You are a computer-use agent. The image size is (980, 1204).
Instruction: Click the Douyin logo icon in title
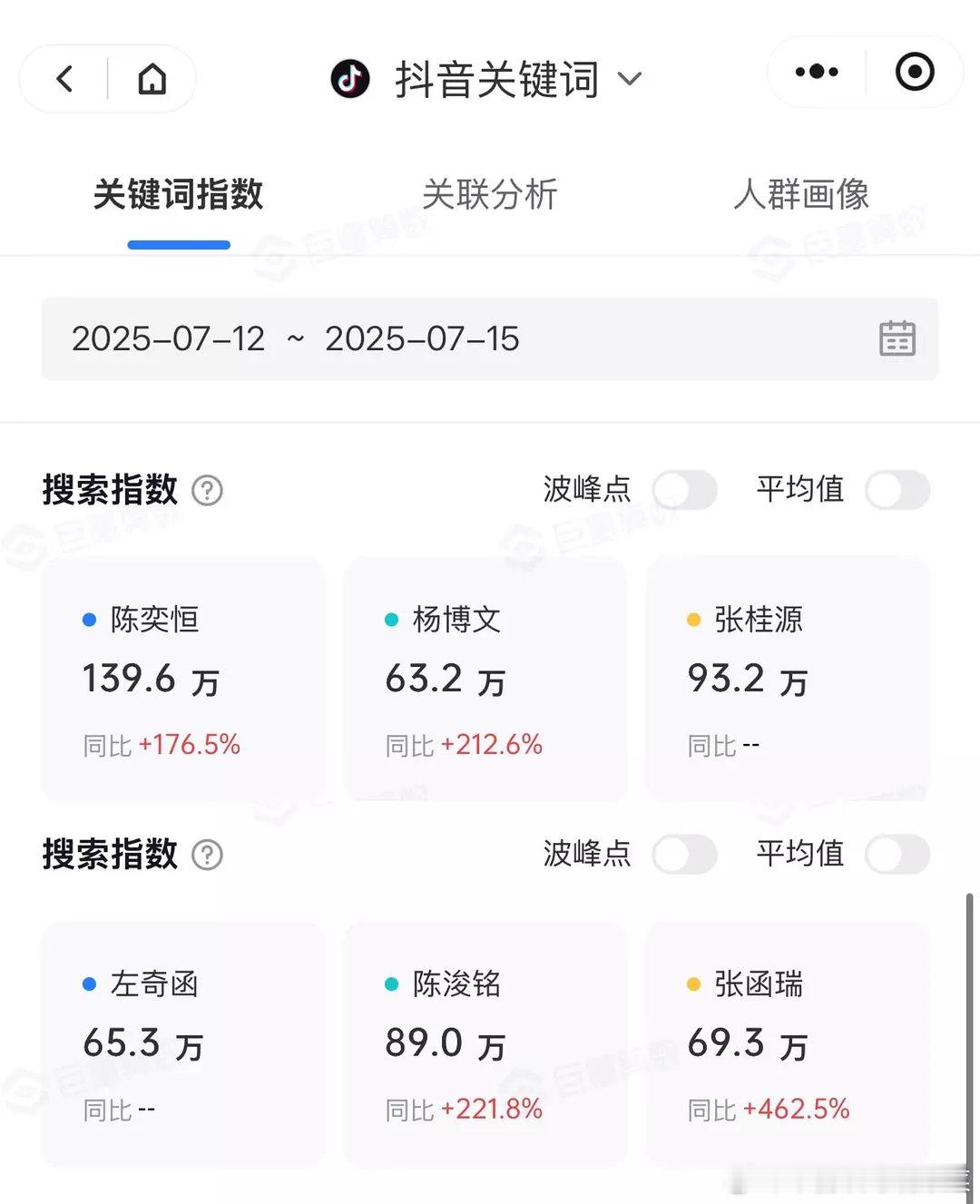tap(350, 79)
